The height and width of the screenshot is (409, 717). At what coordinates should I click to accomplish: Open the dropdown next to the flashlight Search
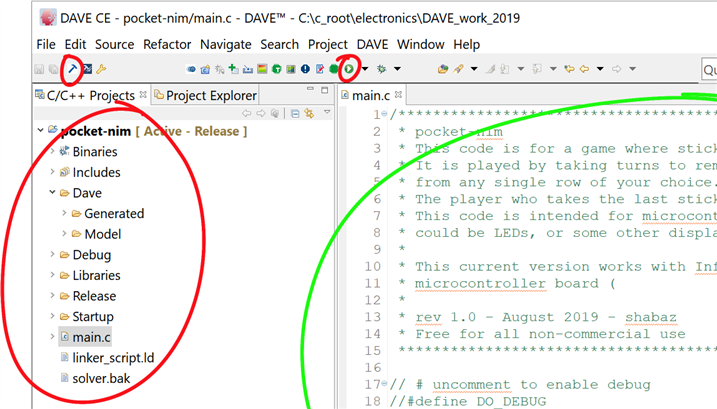(474, 69)
